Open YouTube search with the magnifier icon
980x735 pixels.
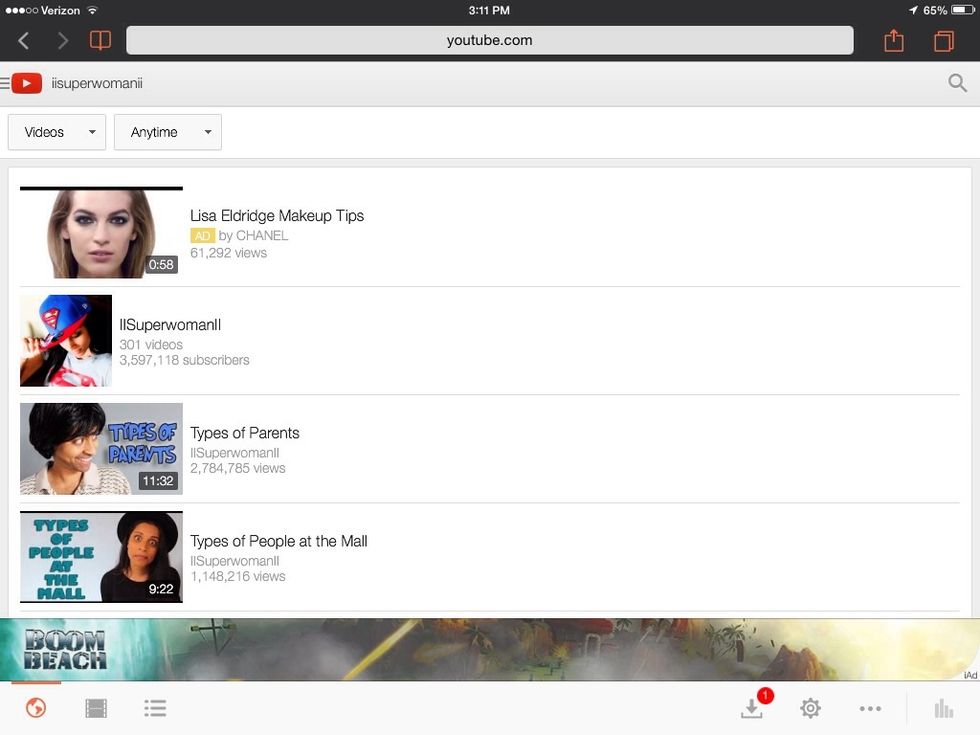pos(957,83)
